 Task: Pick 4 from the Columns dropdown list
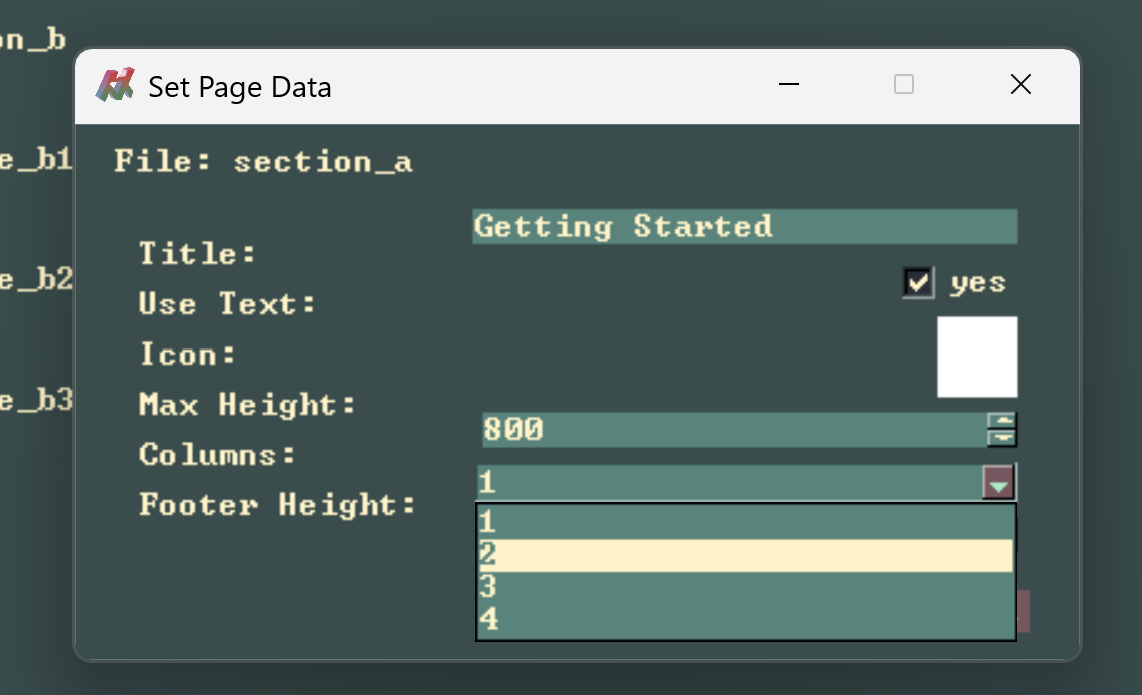coord(744,620)
